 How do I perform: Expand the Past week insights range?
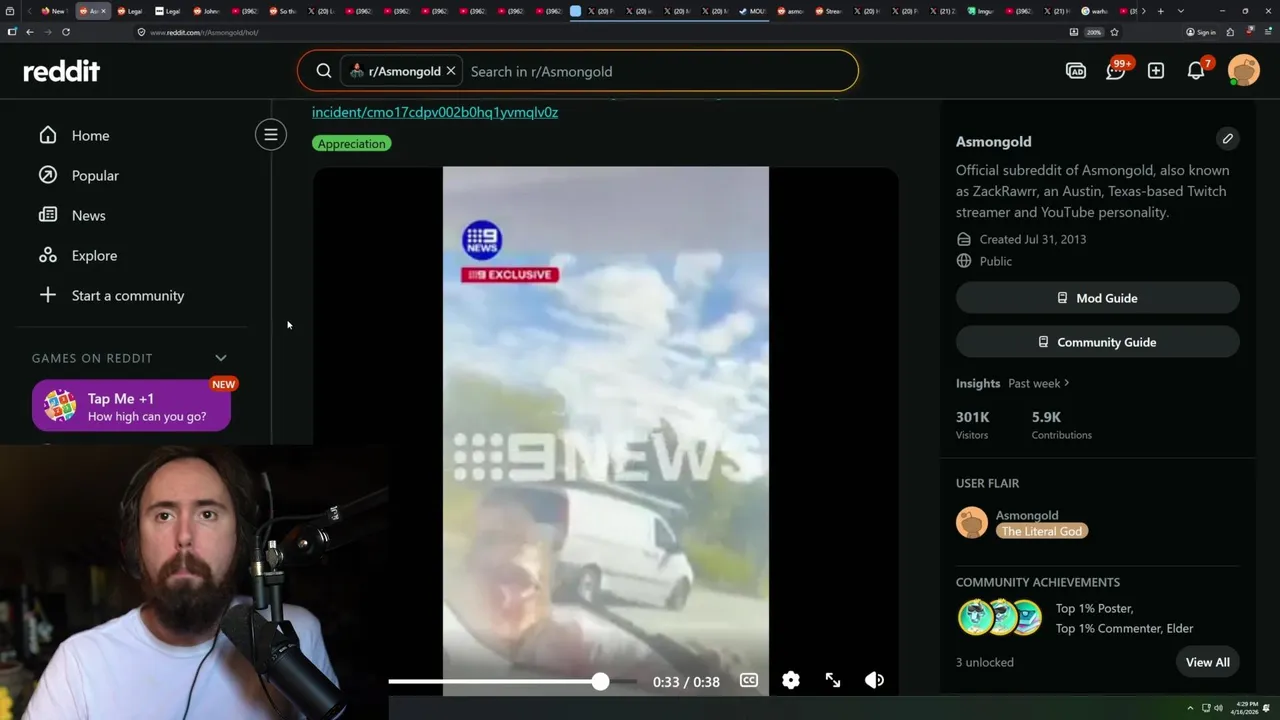(x=1039, y=383)
